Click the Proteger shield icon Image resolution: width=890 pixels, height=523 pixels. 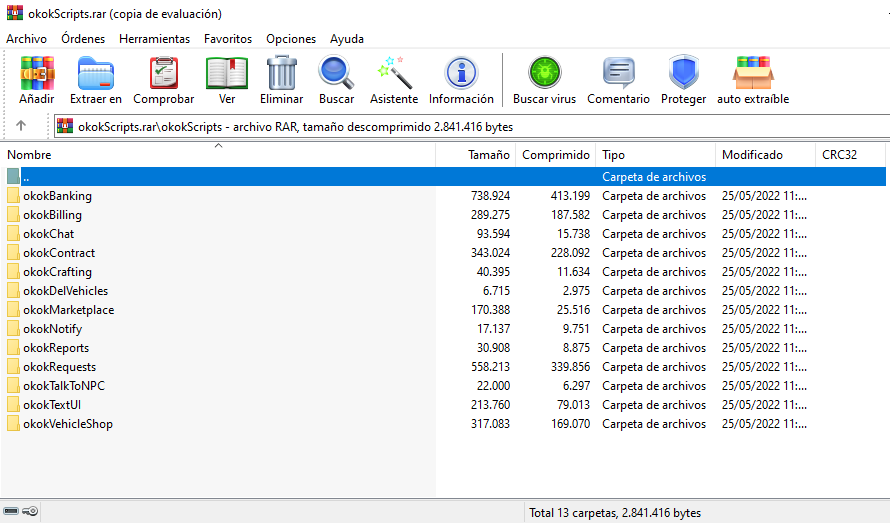(683, 73)
